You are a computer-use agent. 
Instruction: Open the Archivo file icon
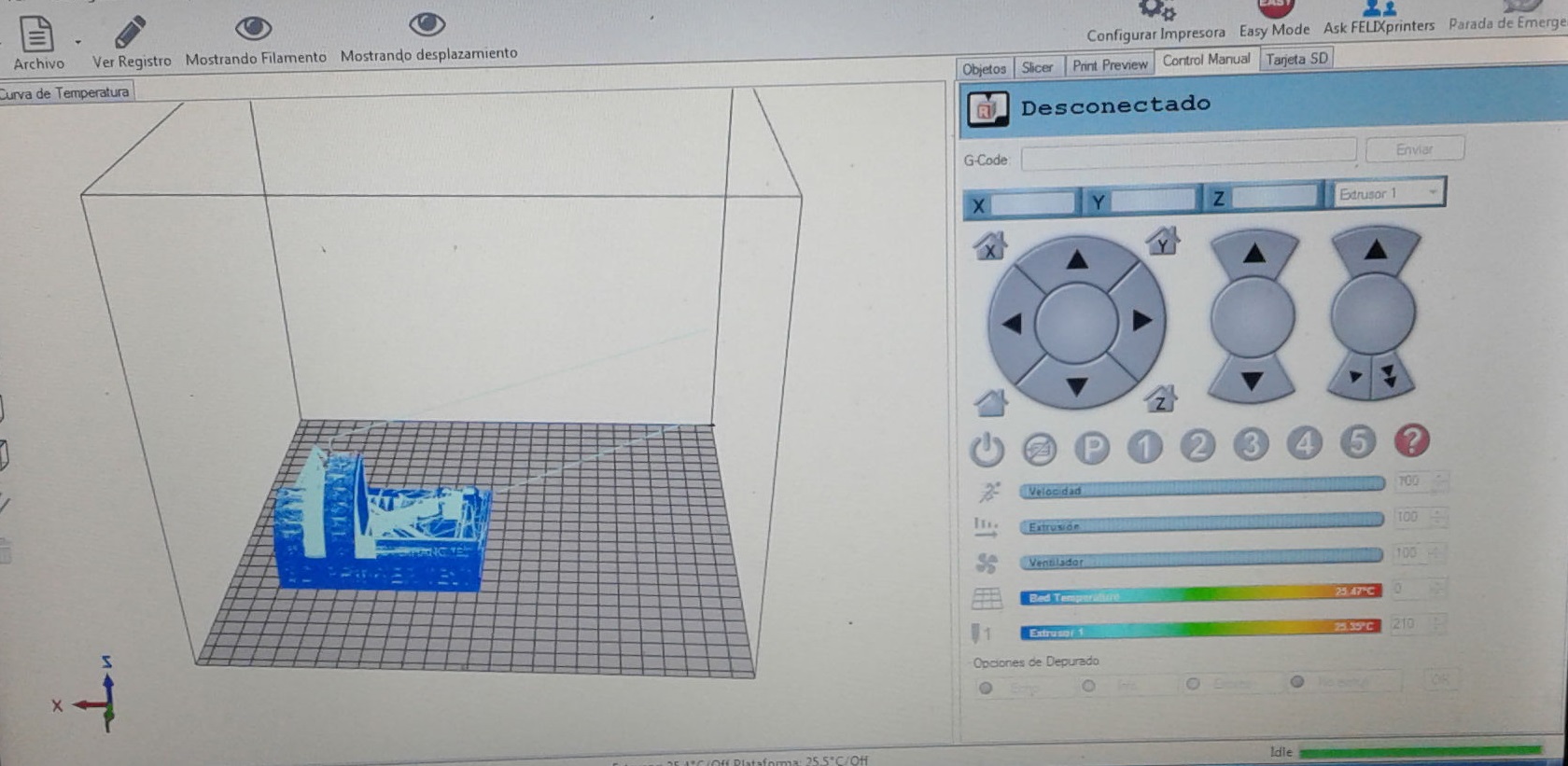[36, 34]
